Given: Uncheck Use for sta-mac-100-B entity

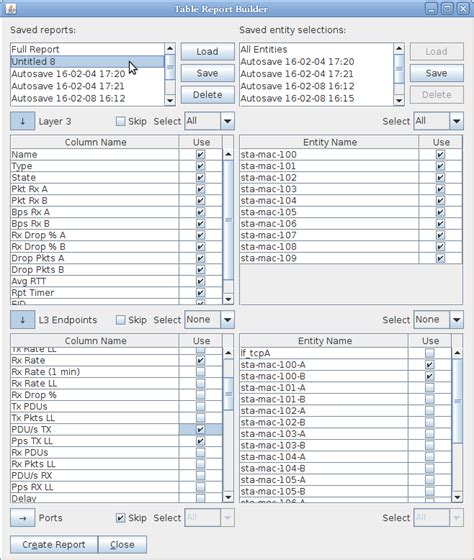Looking at the screenshot, I should click(430, 376).
